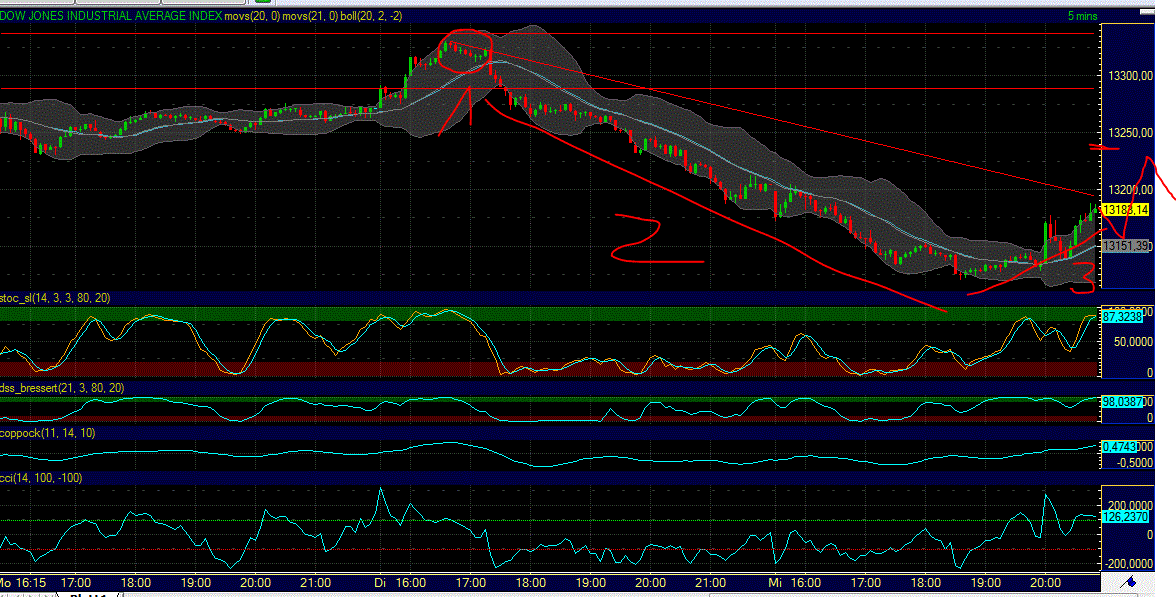1176x597 pixels.
Task: Click the coppock value 0.4743
Action: 1120,446
